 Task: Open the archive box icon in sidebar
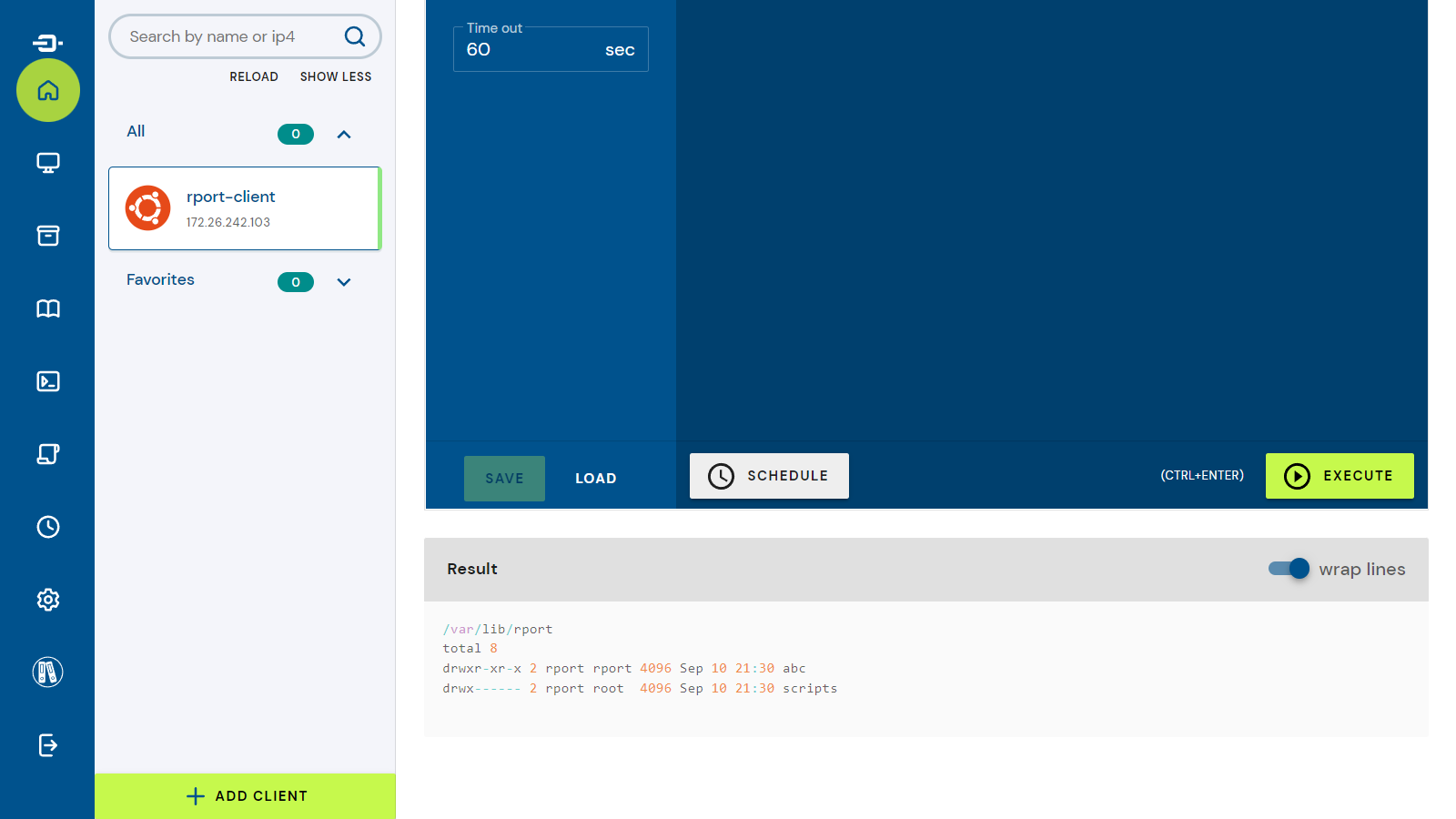coord(48,236)
